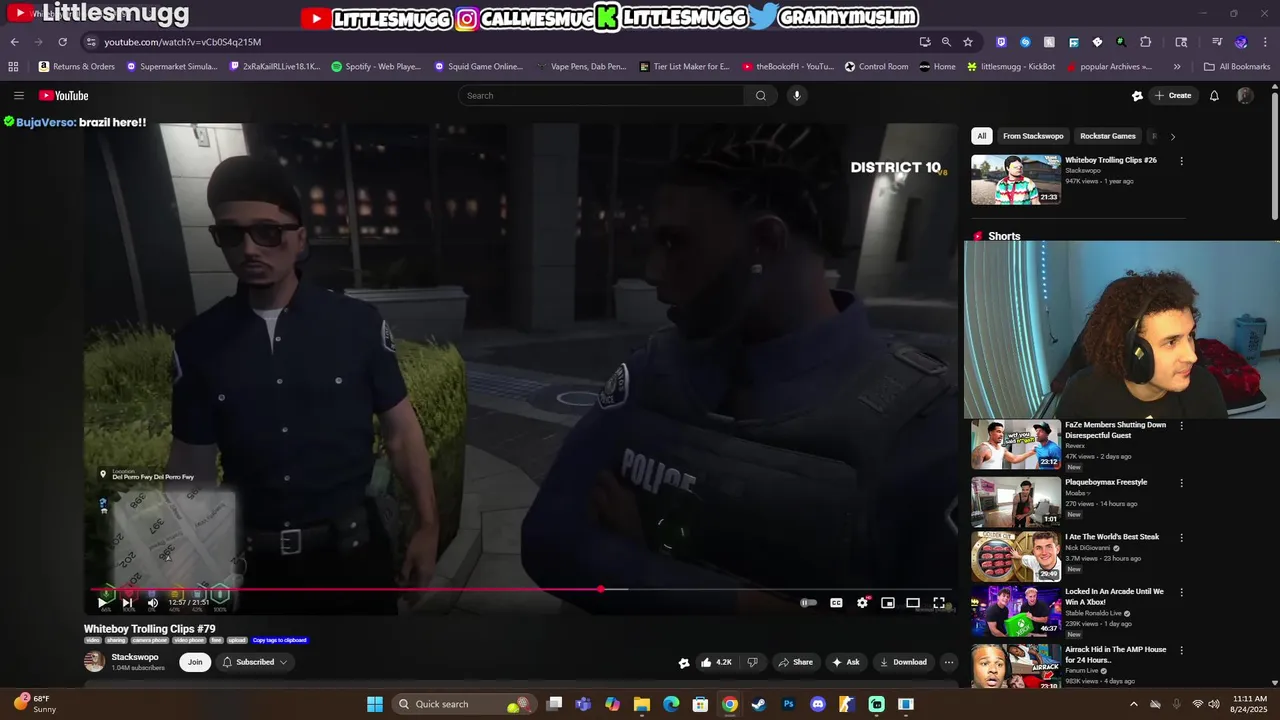Bookmark this page with star icon
Image resolution: width=1280 pixels, height=720 pixels.
pos(968,42)
